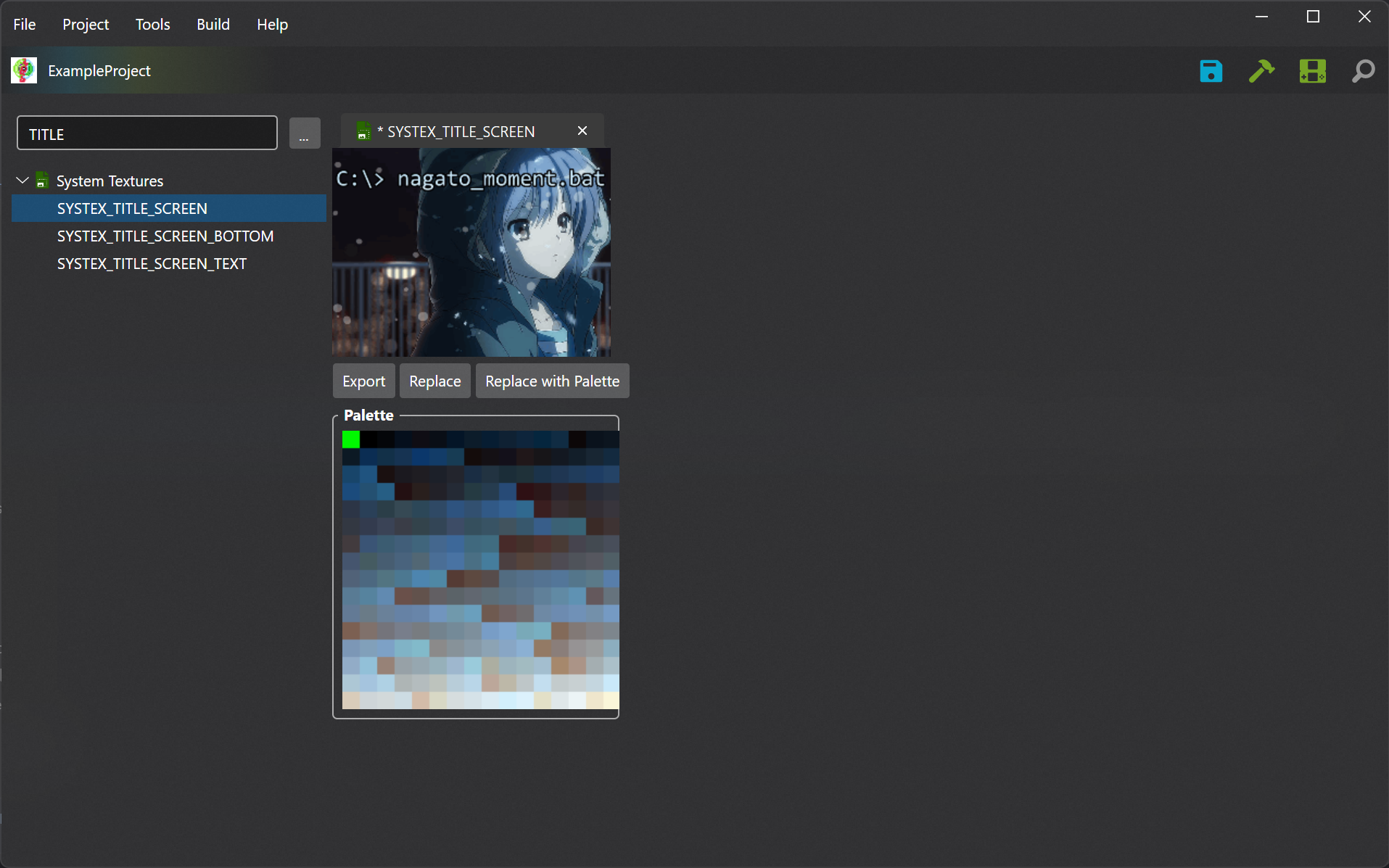The width and height of the screenshot is (1389, 868).
Task: Click the ExampleProject logo icon
Action: (24, 70)
